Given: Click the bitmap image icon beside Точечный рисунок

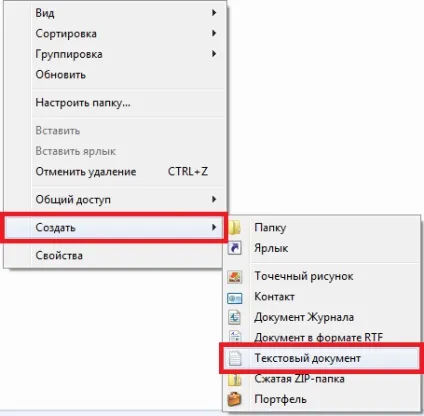Looking at the screenshot, I should click(x=235, y=277).
